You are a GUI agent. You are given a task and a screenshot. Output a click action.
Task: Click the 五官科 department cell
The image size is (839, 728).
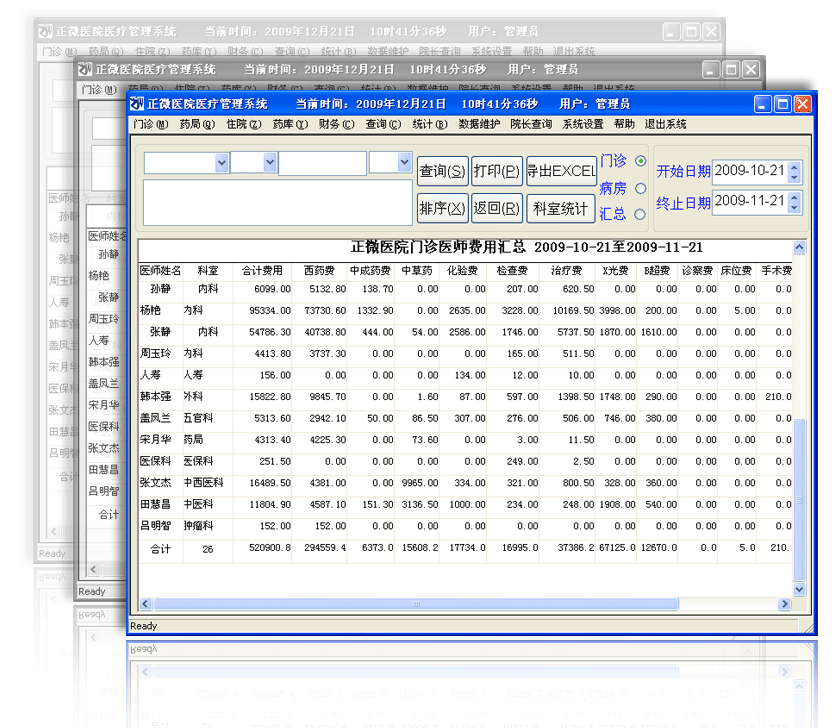click(x=208, y=418)
